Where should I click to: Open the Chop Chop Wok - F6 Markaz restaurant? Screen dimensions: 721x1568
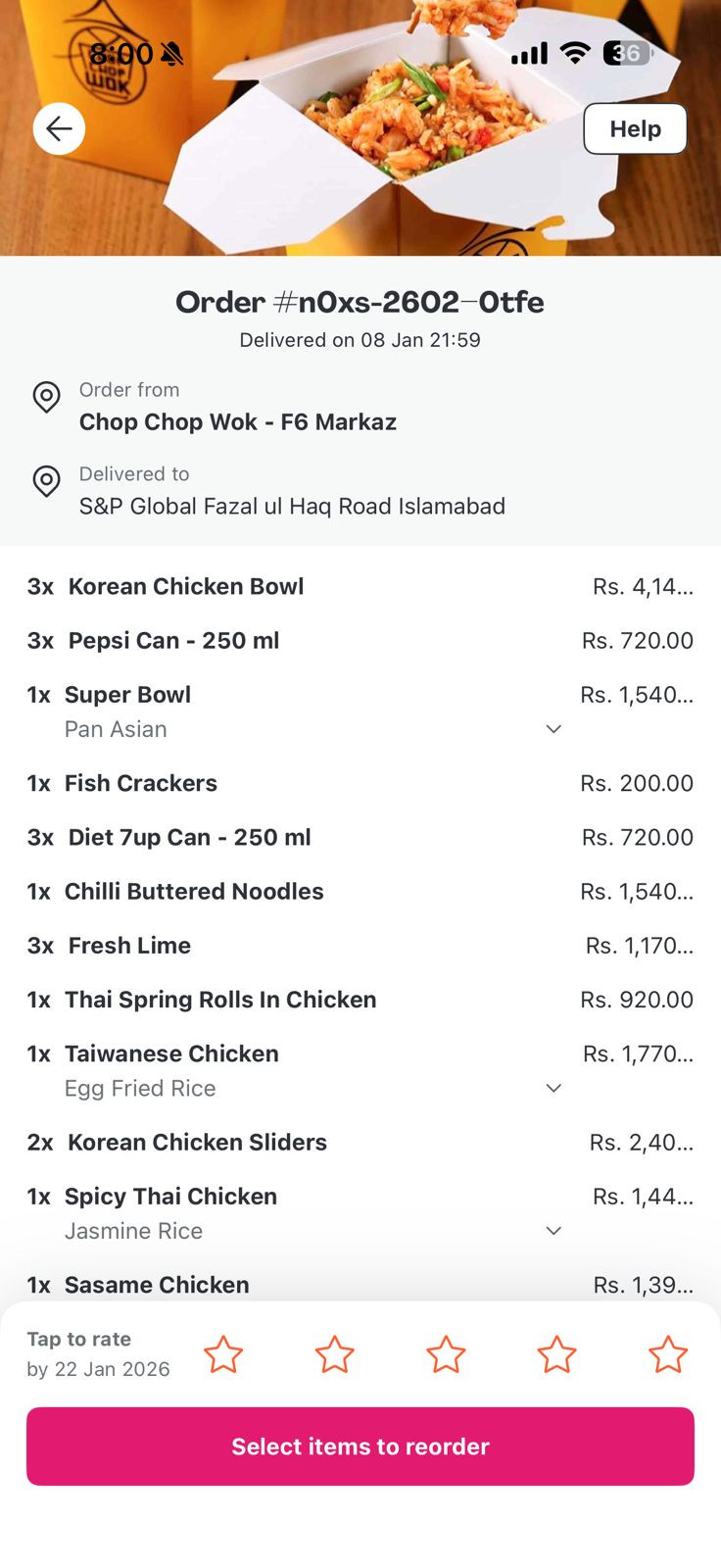pos(238,422)
